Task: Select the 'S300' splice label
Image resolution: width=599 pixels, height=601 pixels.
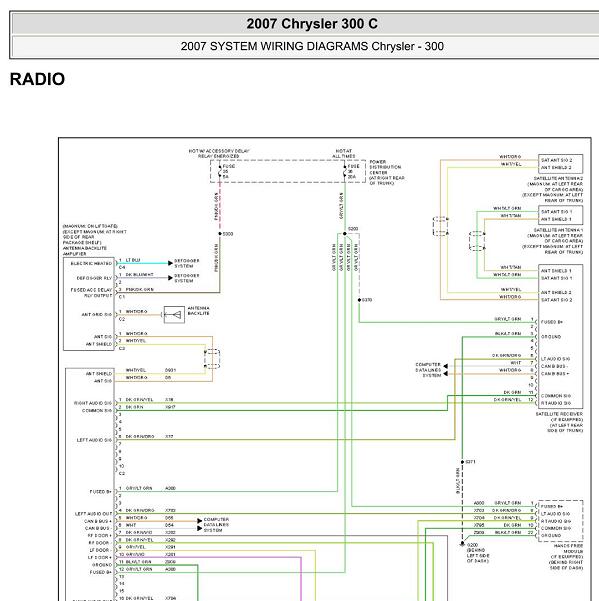Action: coord(228,234)
